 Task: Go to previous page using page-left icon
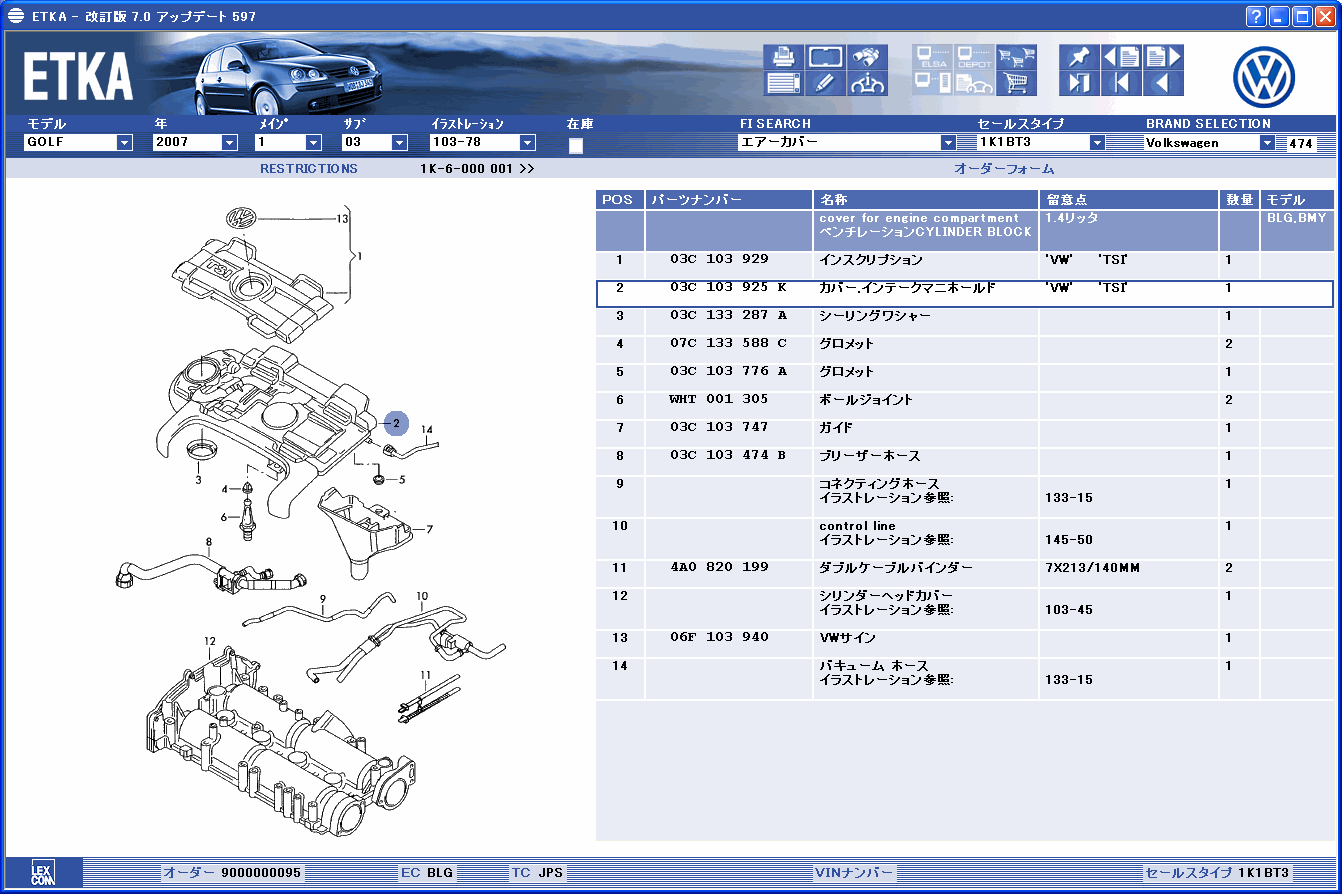coord(1122,57)
